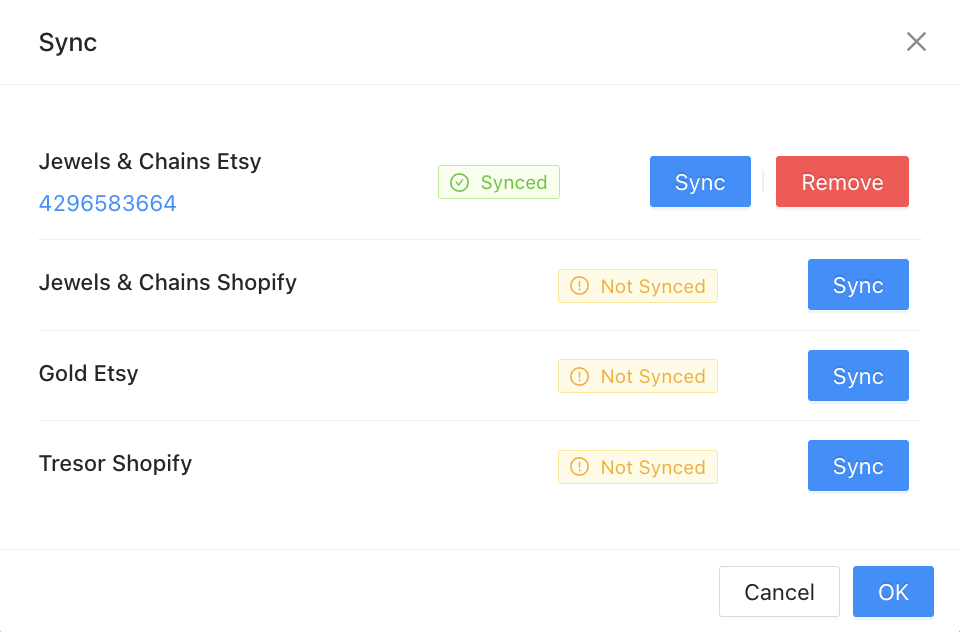Hit the Sync button for Tresor Shopify

858,466
